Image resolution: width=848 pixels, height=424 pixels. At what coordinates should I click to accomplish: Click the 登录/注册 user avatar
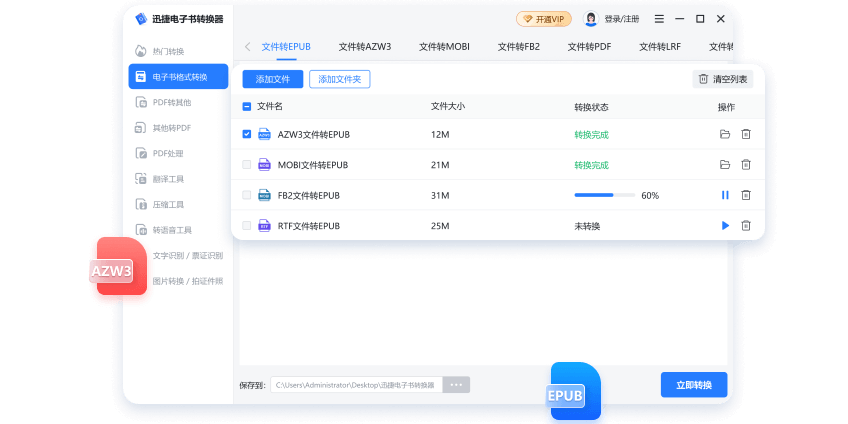coord(591,19)
